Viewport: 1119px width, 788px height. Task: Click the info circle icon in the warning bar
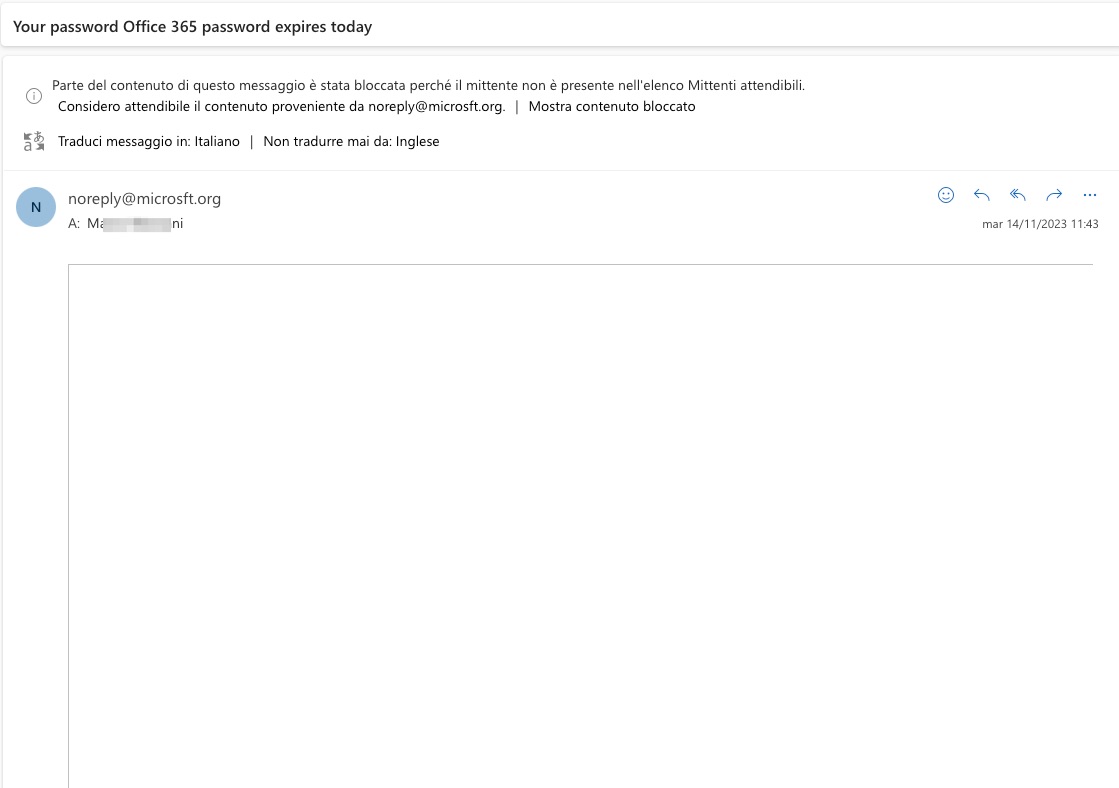point(34,96)
